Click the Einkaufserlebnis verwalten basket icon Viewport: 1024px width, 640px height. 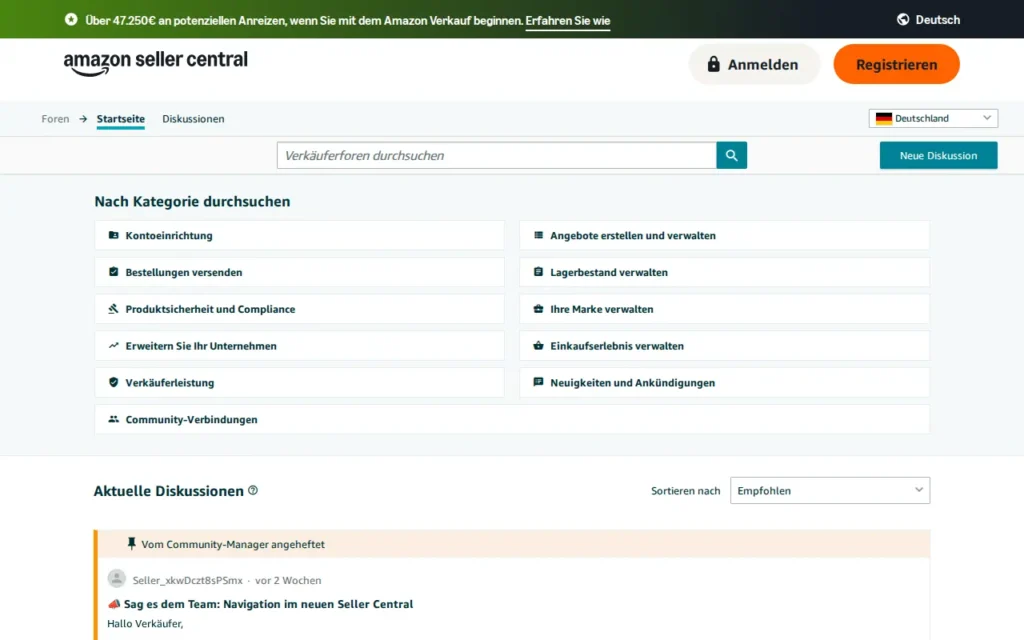pos(538,345)
